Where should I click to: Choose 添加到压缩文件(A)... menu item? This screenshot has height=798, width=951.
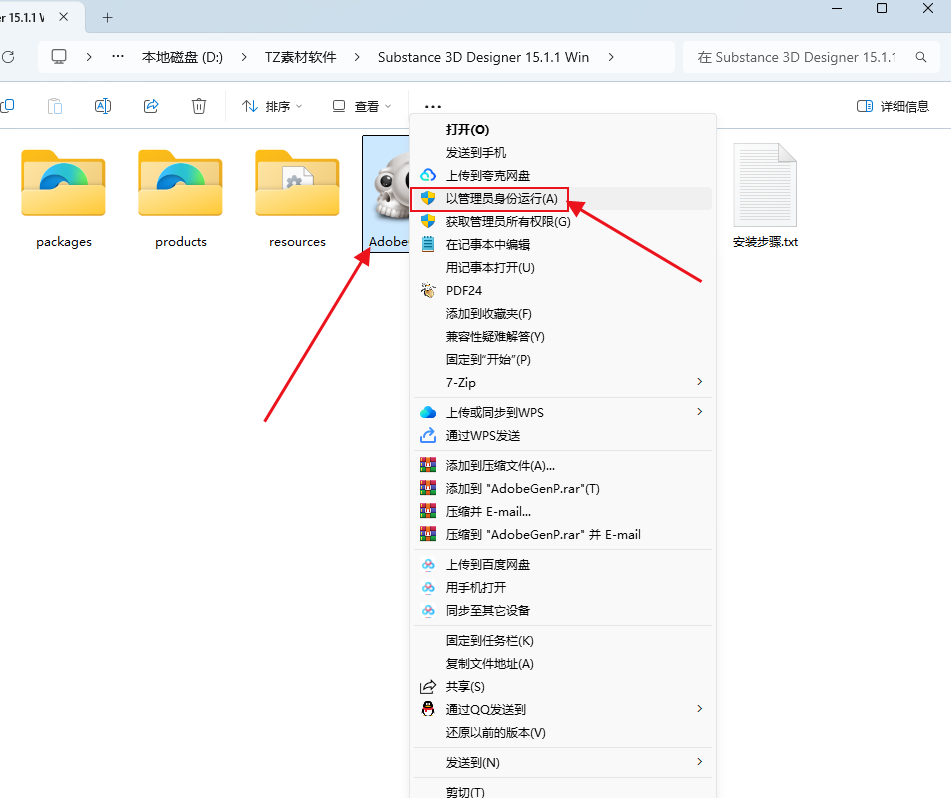tap(563, 466)
